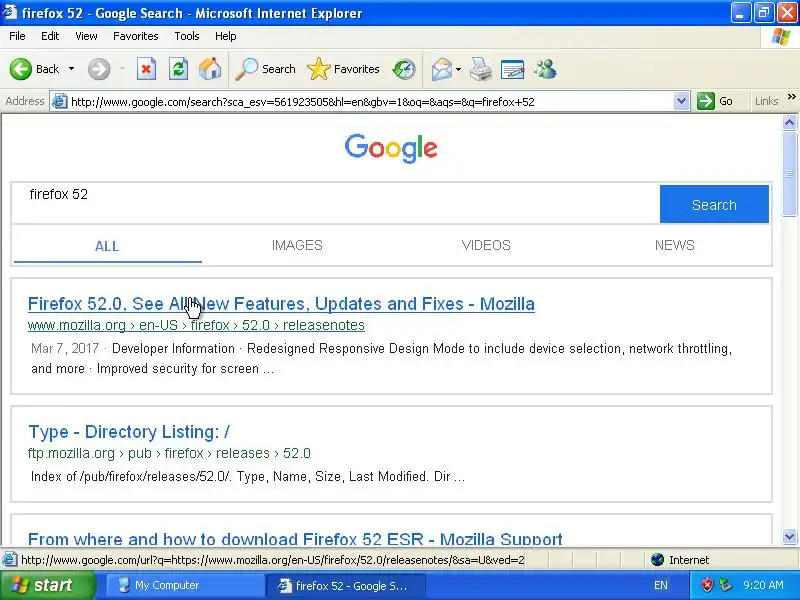This screenshot has width=800, height=600.
Task: Open the Messenger people icon
Action: pos(545,69)
